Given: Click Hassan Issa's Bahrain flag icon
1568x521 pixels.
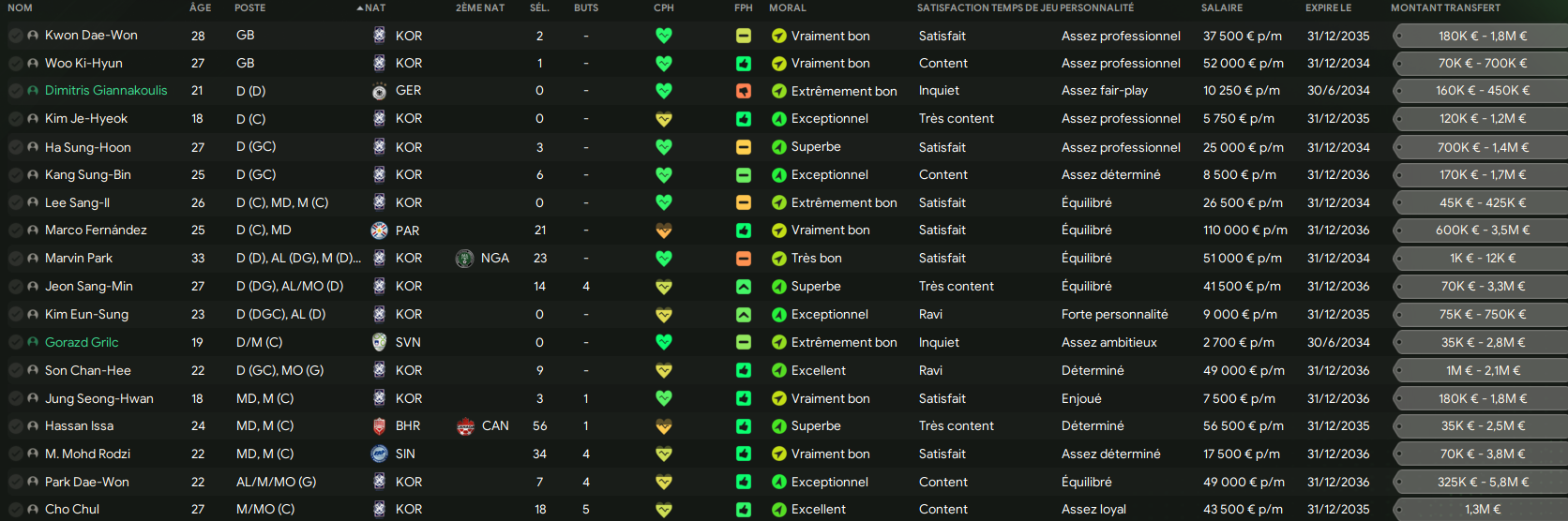Looking at the screenshot, I should pyautogui.click(x=379, y=426).
